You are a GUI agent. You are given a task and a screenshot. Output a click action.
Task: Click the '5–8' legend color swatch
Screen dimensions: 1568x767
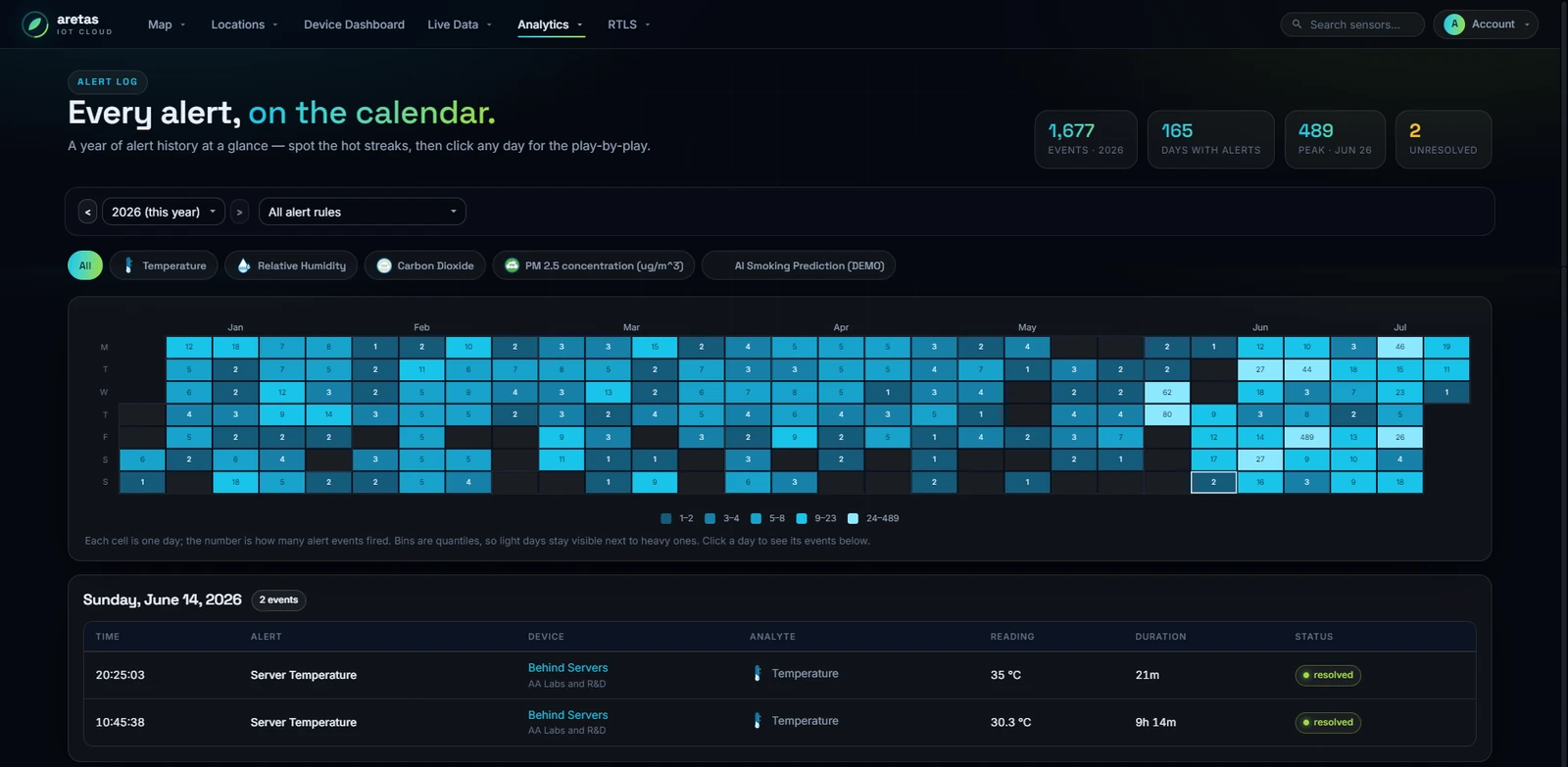coord(756,518)
